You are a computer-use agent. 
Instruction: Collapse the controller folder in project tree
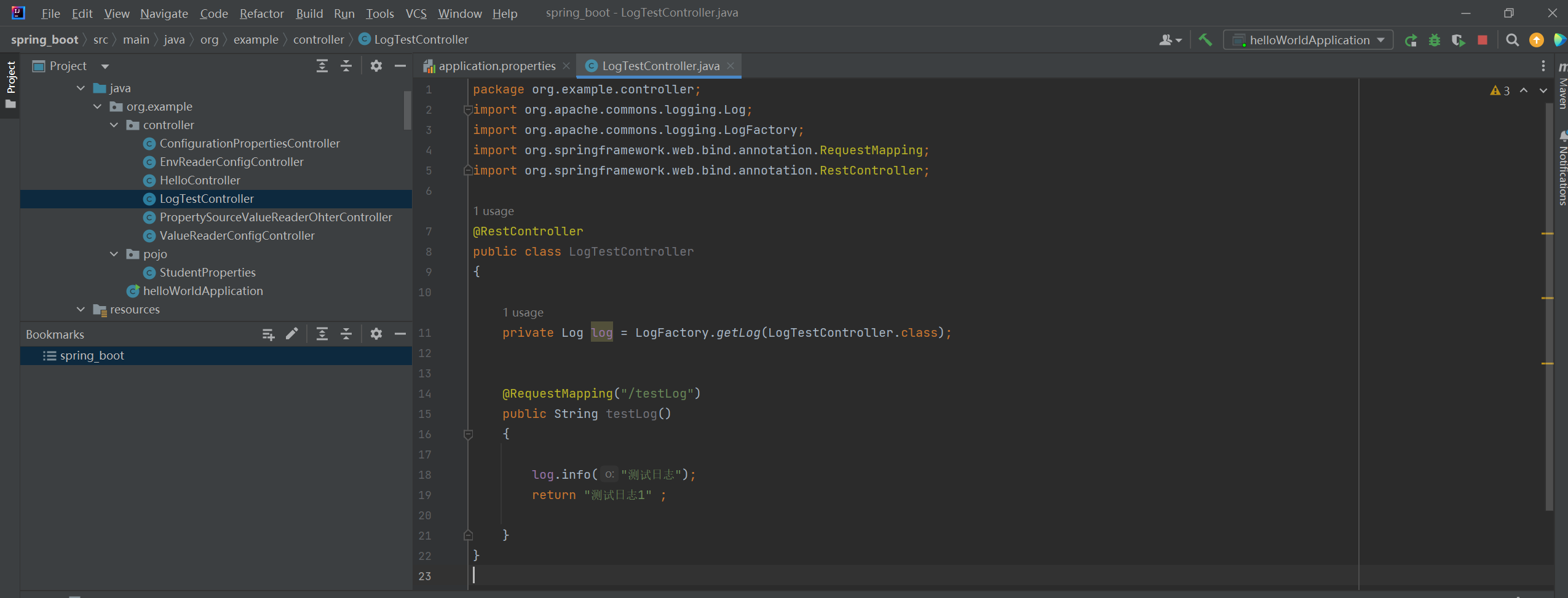pyautogui.click(x=114, y=125)
